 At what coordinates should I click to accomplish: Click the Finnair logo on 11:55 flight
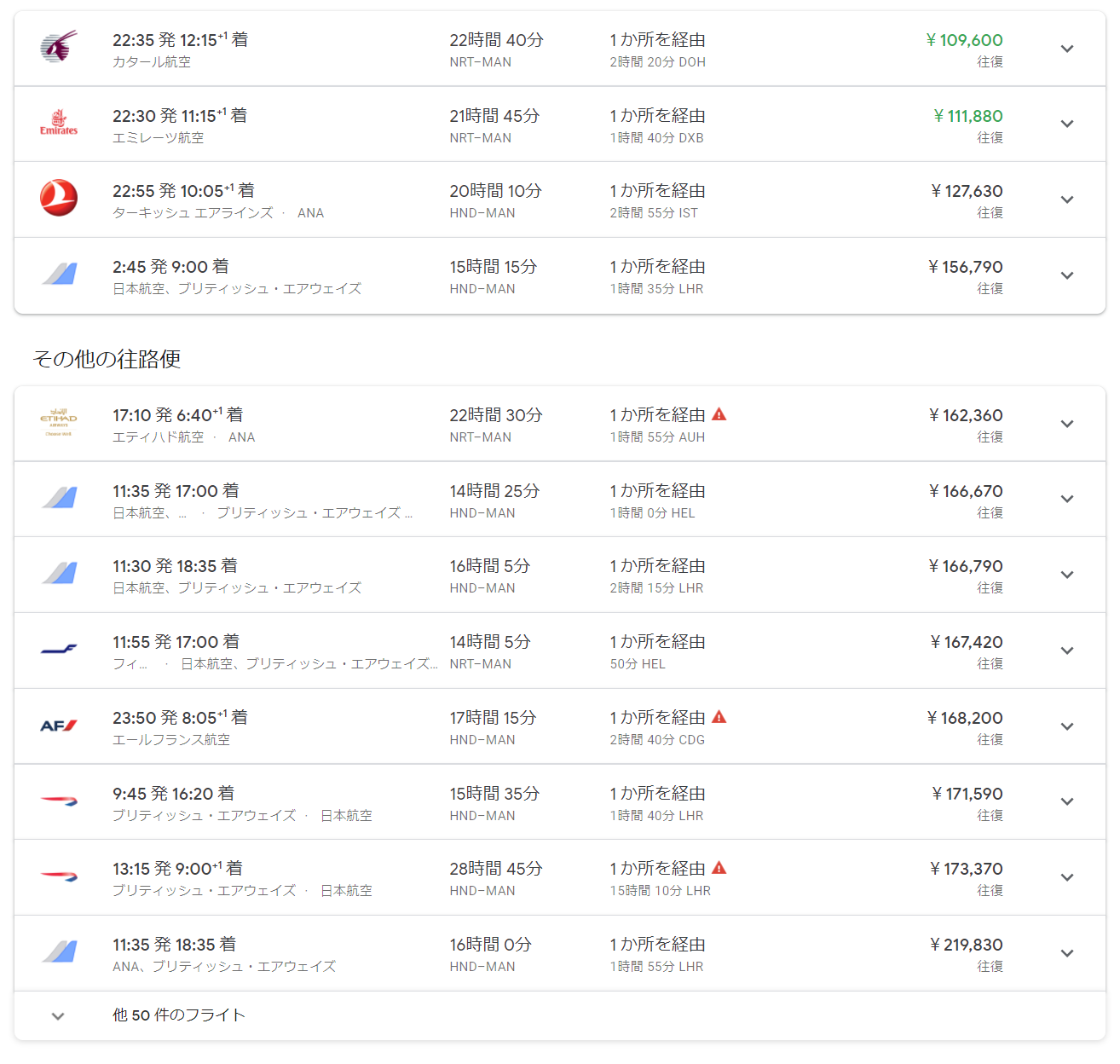[x=59, y=650]
